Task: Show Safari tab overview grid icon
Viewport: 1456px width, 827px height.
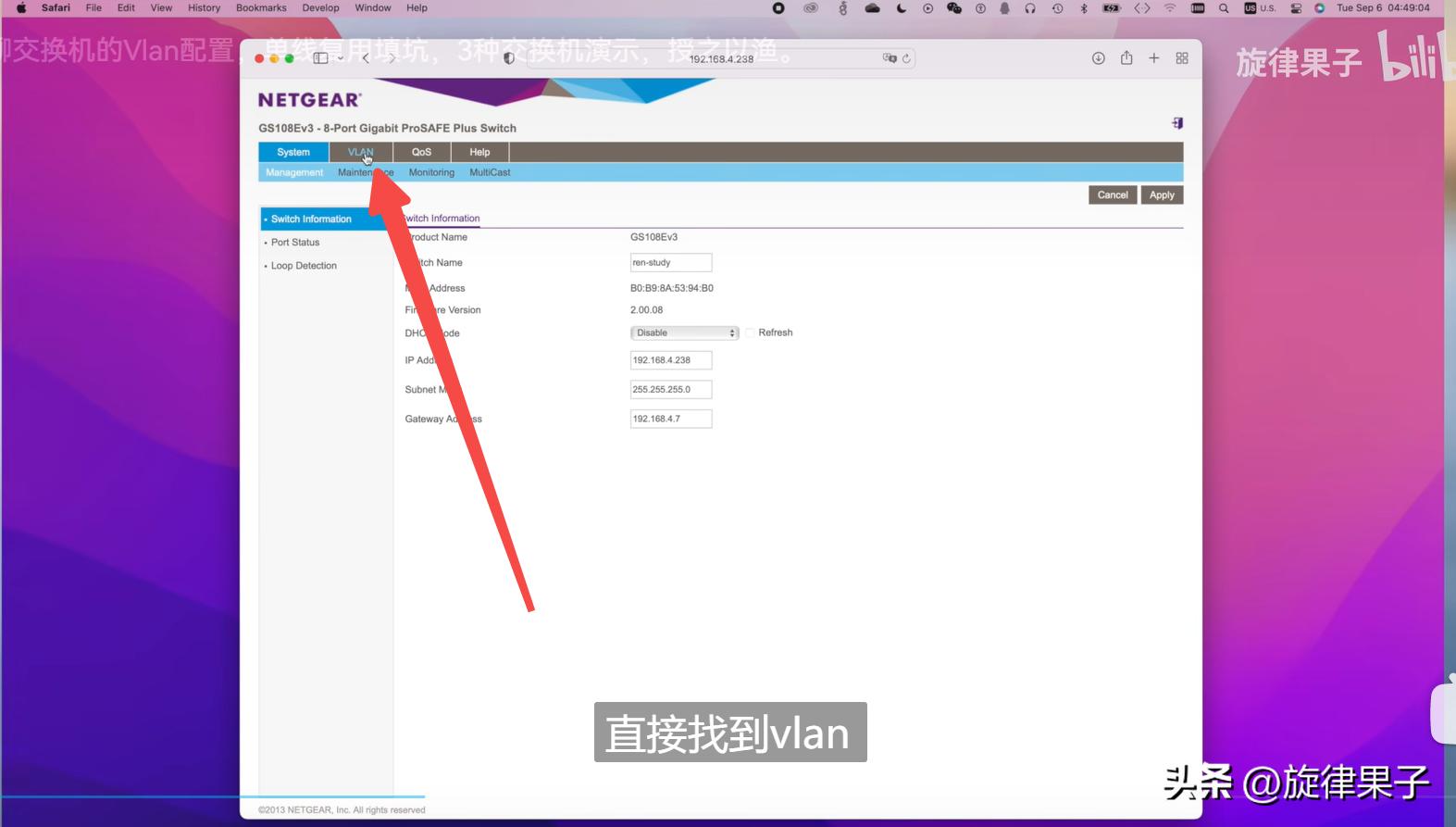Action: click(1182, 58)
